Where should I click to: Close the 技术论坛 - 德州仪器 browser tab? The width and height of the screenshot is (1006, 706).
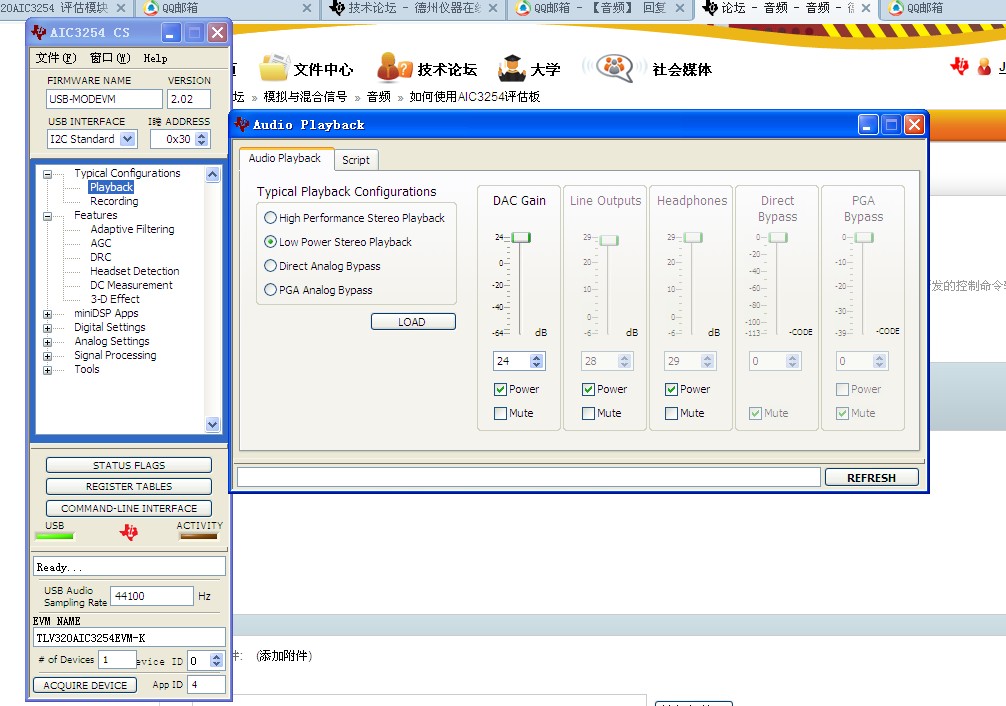493,8
